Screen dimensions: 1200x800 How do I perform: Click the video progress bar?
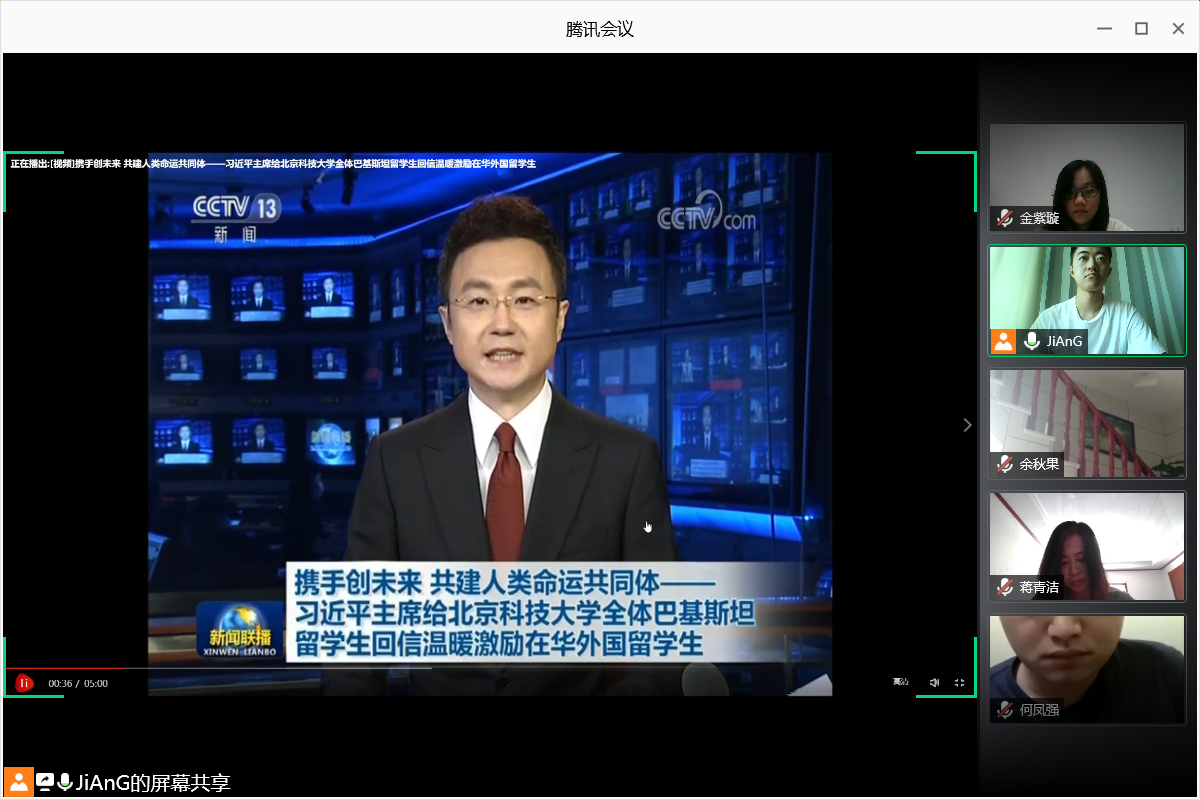490,668
